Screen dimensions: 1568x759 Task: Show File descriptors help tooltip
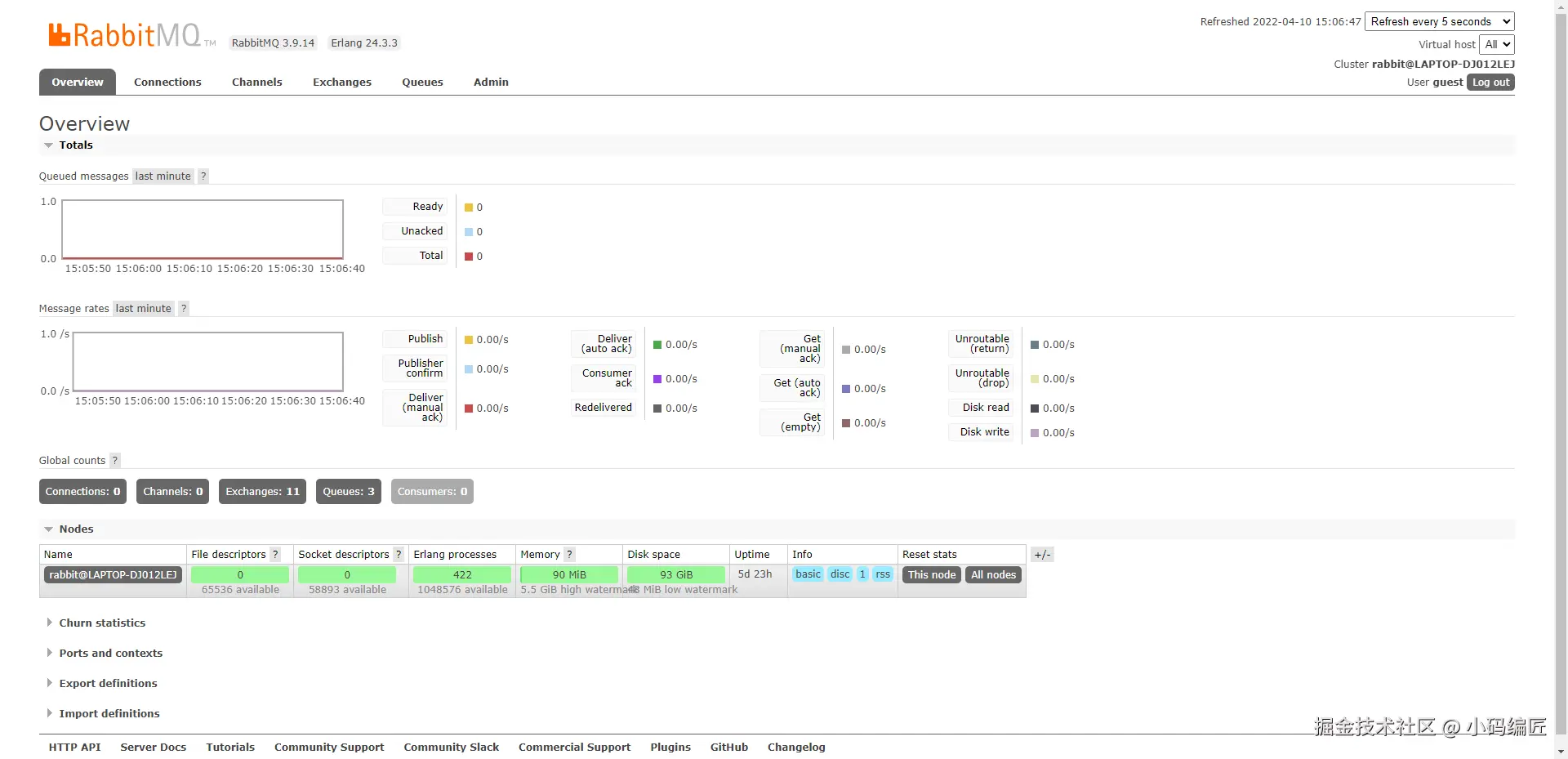point(275,555)
